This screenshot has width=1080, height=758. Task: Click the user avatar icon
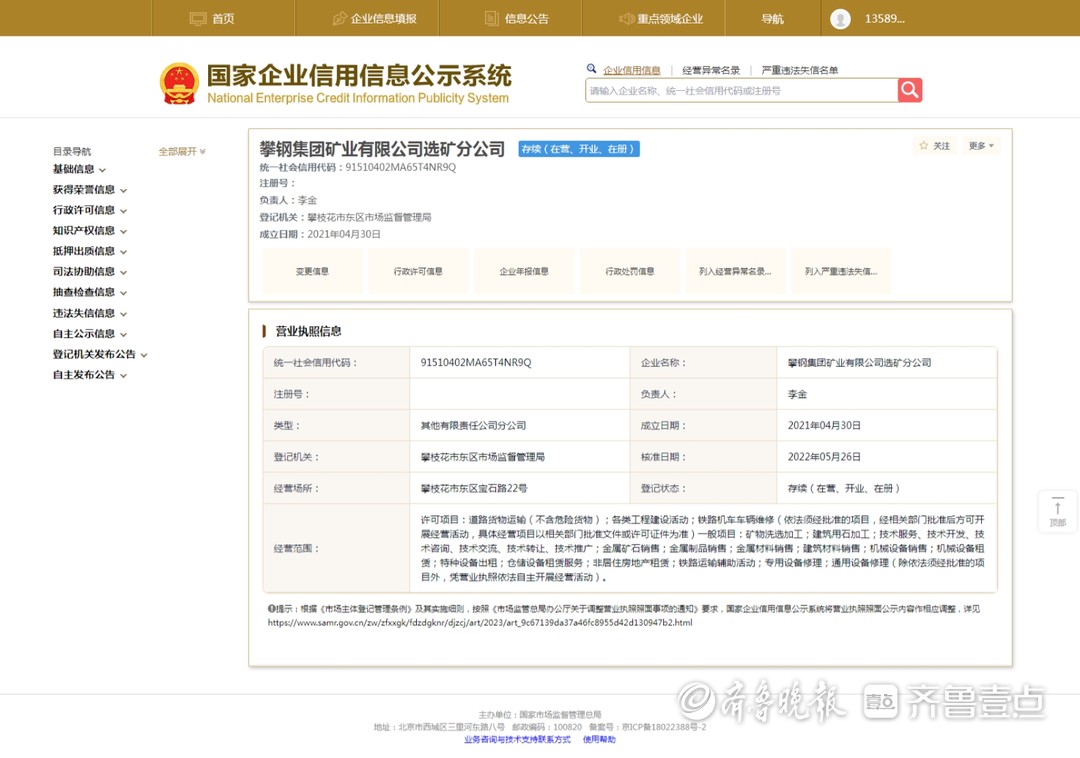[840, 19]
